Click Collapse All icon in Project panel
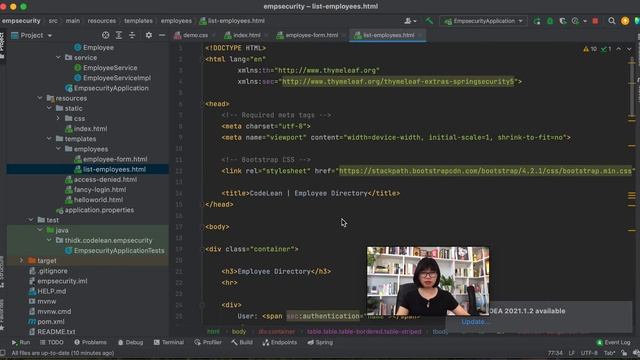This screenshot has height=360, width=640. pyautogui.click(x=132, y=36)
